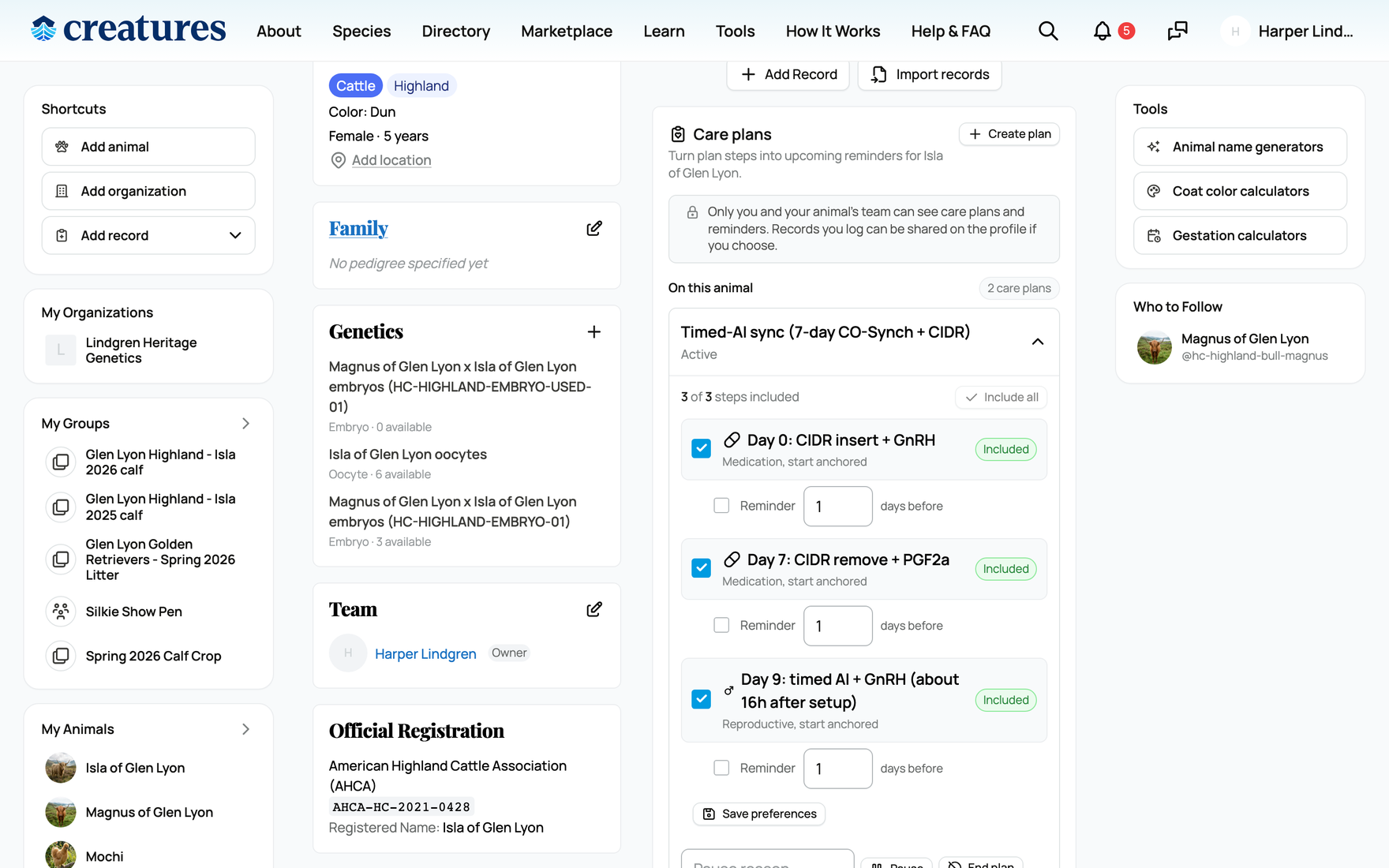Click Day 9 reminder days-before input
Viewport: 1389px width, 868px height.
pyautogui.click(x=838, y=768)
